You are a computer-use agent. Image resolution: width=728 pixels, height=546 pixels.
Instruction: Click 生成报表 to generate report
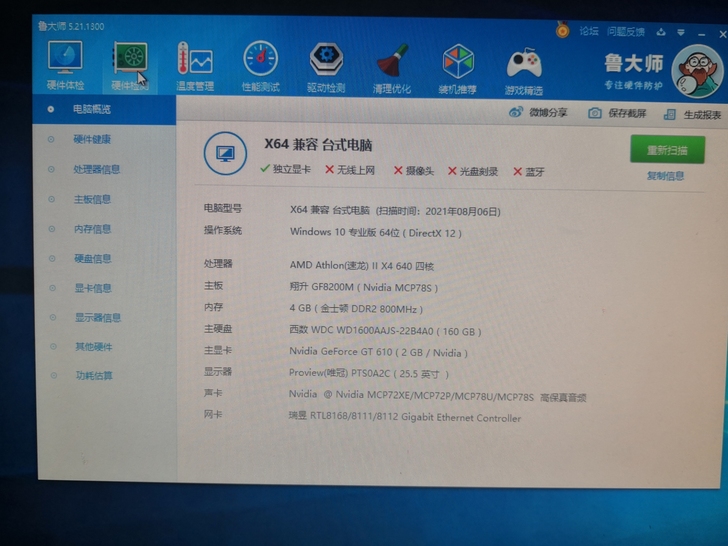point(693,114)
